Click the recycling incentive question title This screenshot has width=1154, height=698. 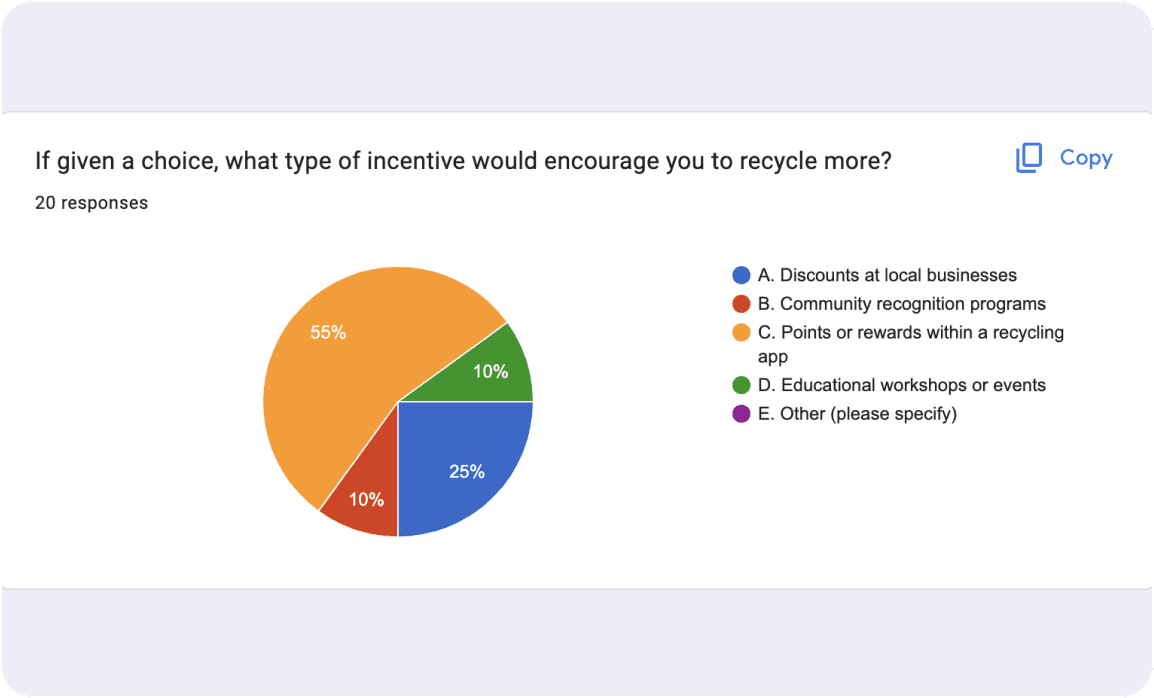click(x=463, y=161)
